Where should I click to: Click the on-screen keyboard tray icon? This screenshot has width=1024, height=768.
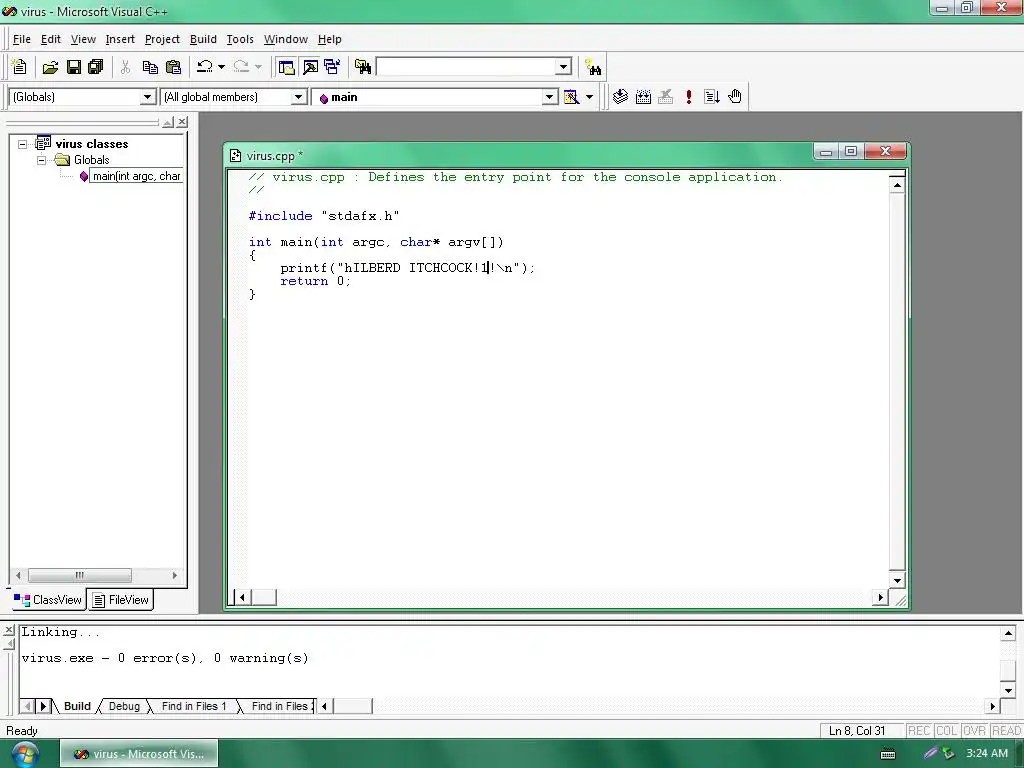[888, 754]
